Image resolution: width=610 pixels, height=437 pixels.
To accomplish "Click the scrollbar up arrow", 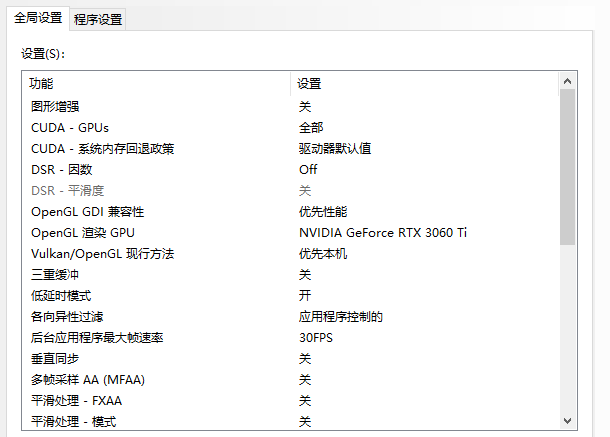I will 567,81.
